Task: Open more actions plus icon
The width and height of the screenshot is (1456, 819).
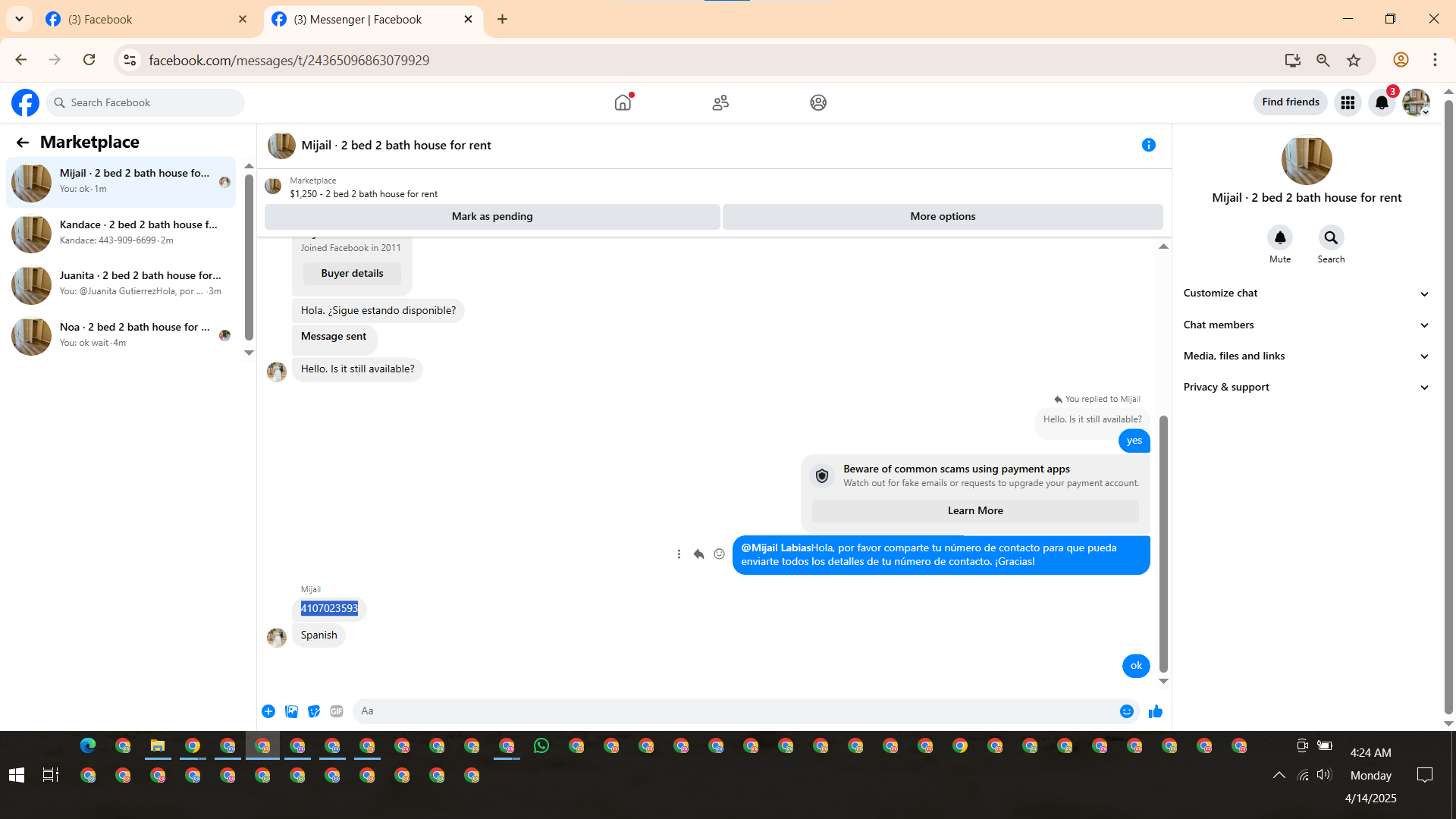Action: pos(268,711)
